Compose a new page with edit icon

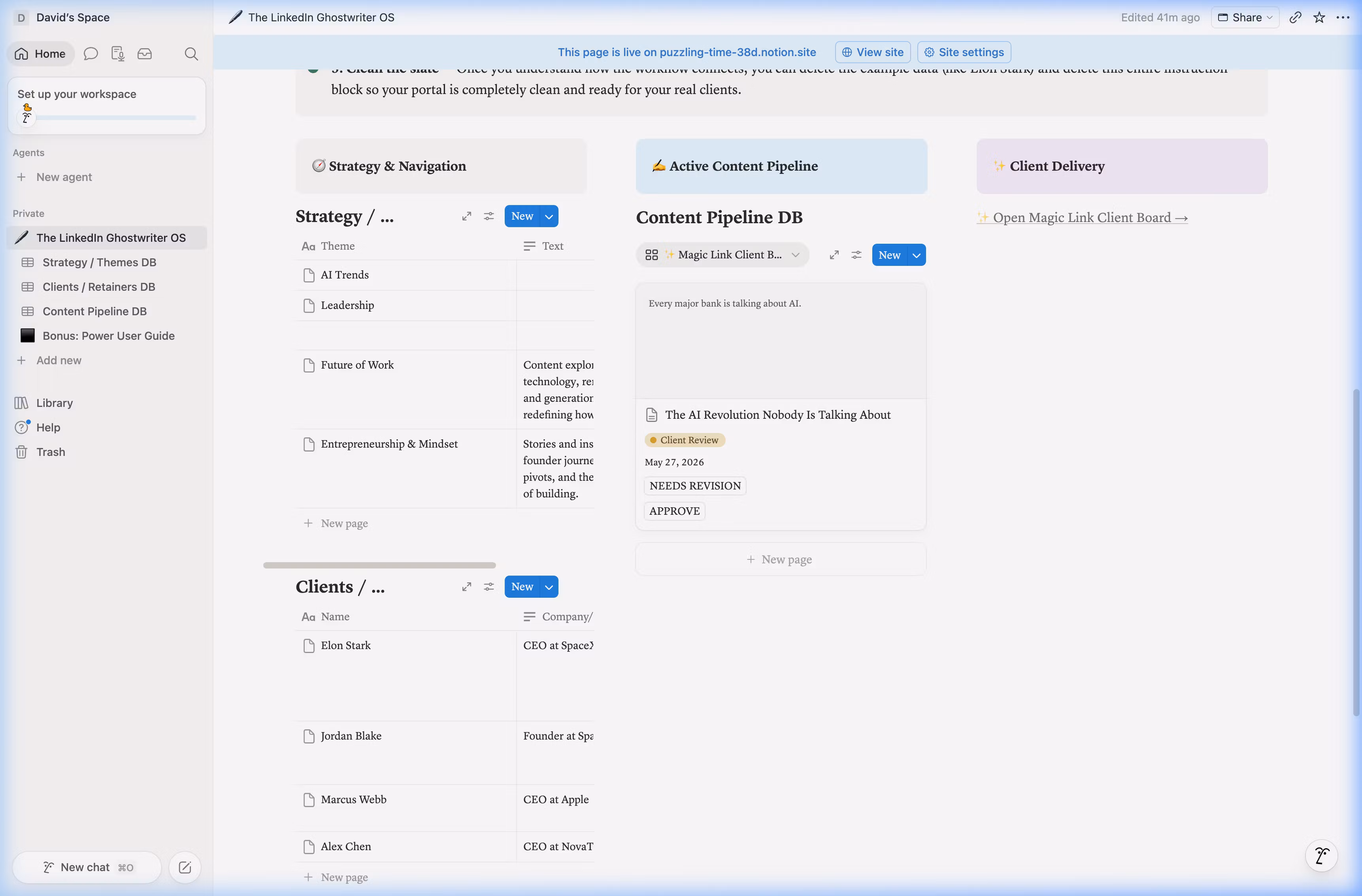pyautogui.click(x=185, y=868)
